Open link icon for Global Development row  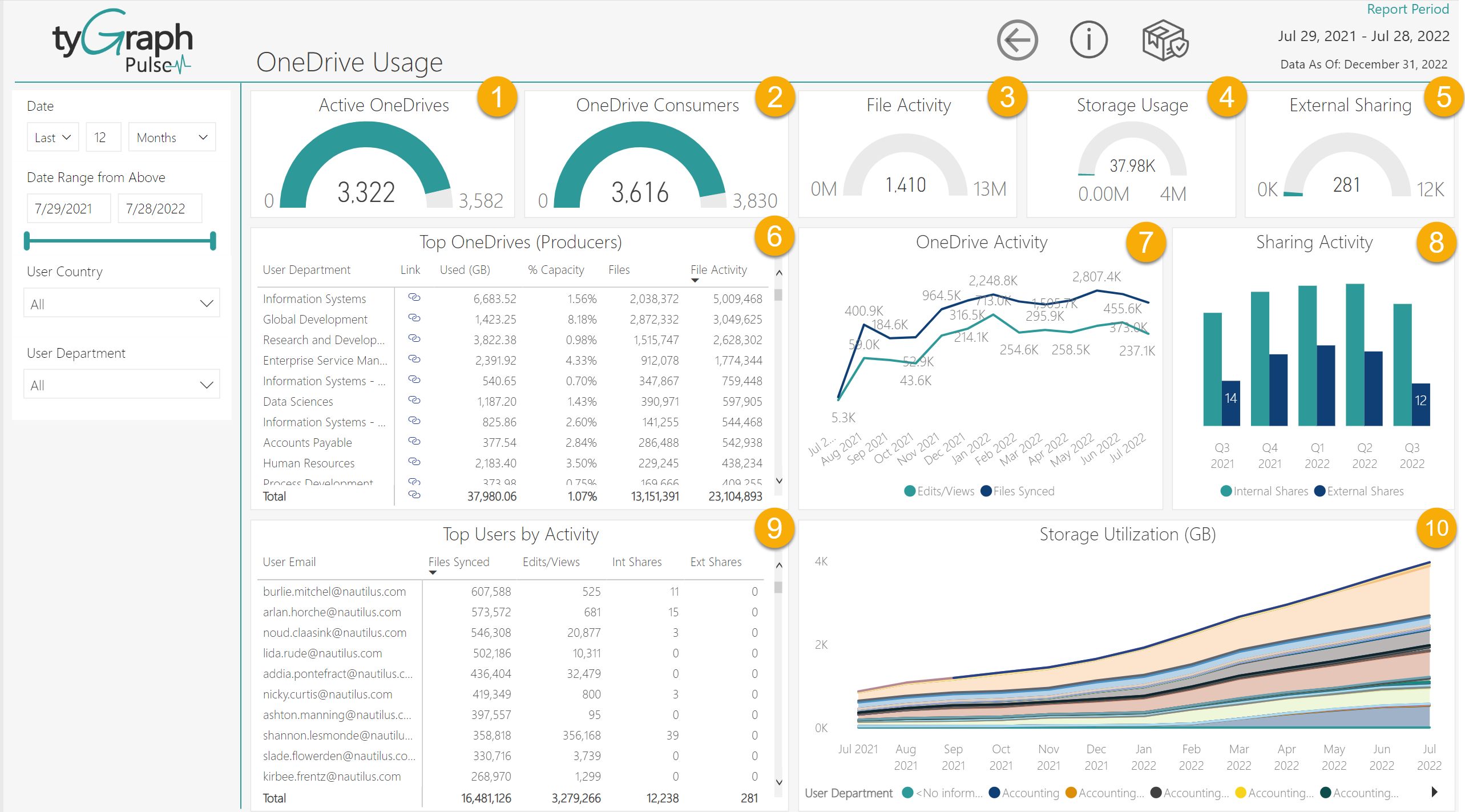coord(414,318)
